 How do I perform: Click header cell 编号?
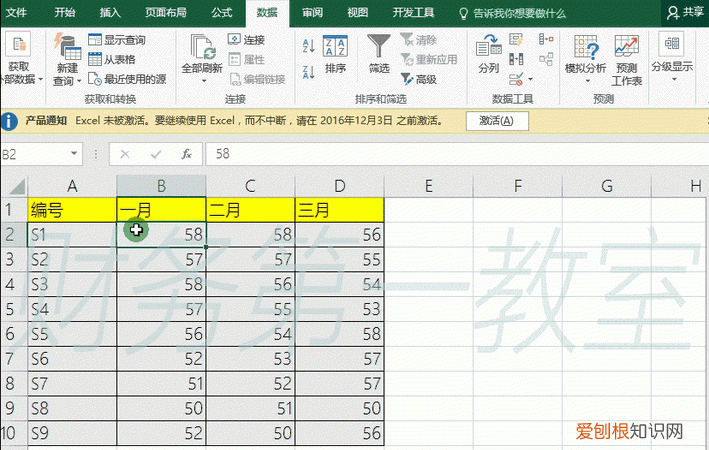click(72, 210)
